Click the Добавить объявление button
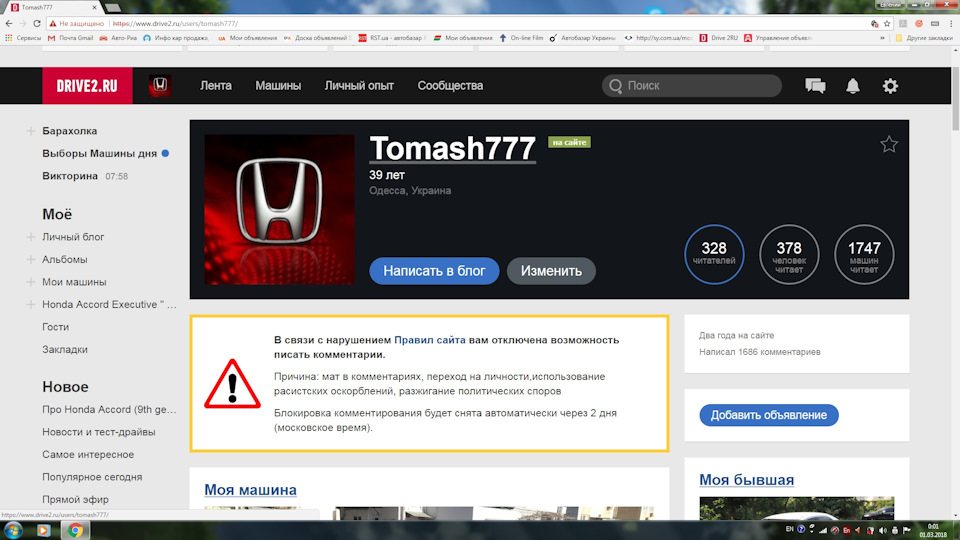Screen dimensions: 960x540 pos(768,415)
